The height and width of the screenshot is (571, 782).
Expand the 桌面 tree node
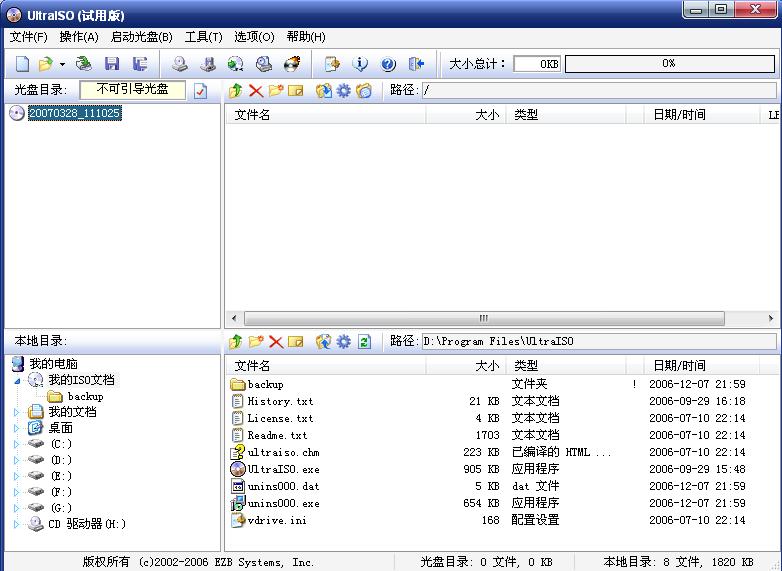16,428
